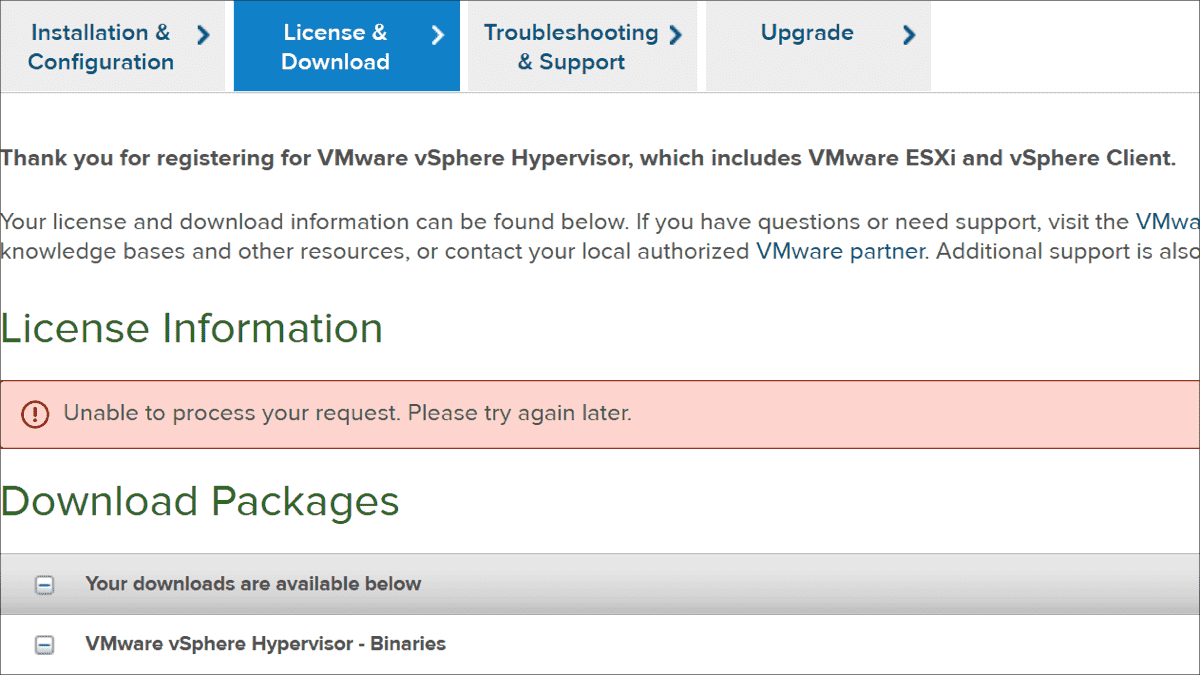Click the Download Packages heading
Screen dimensions: 1200x675
point(200,502)
